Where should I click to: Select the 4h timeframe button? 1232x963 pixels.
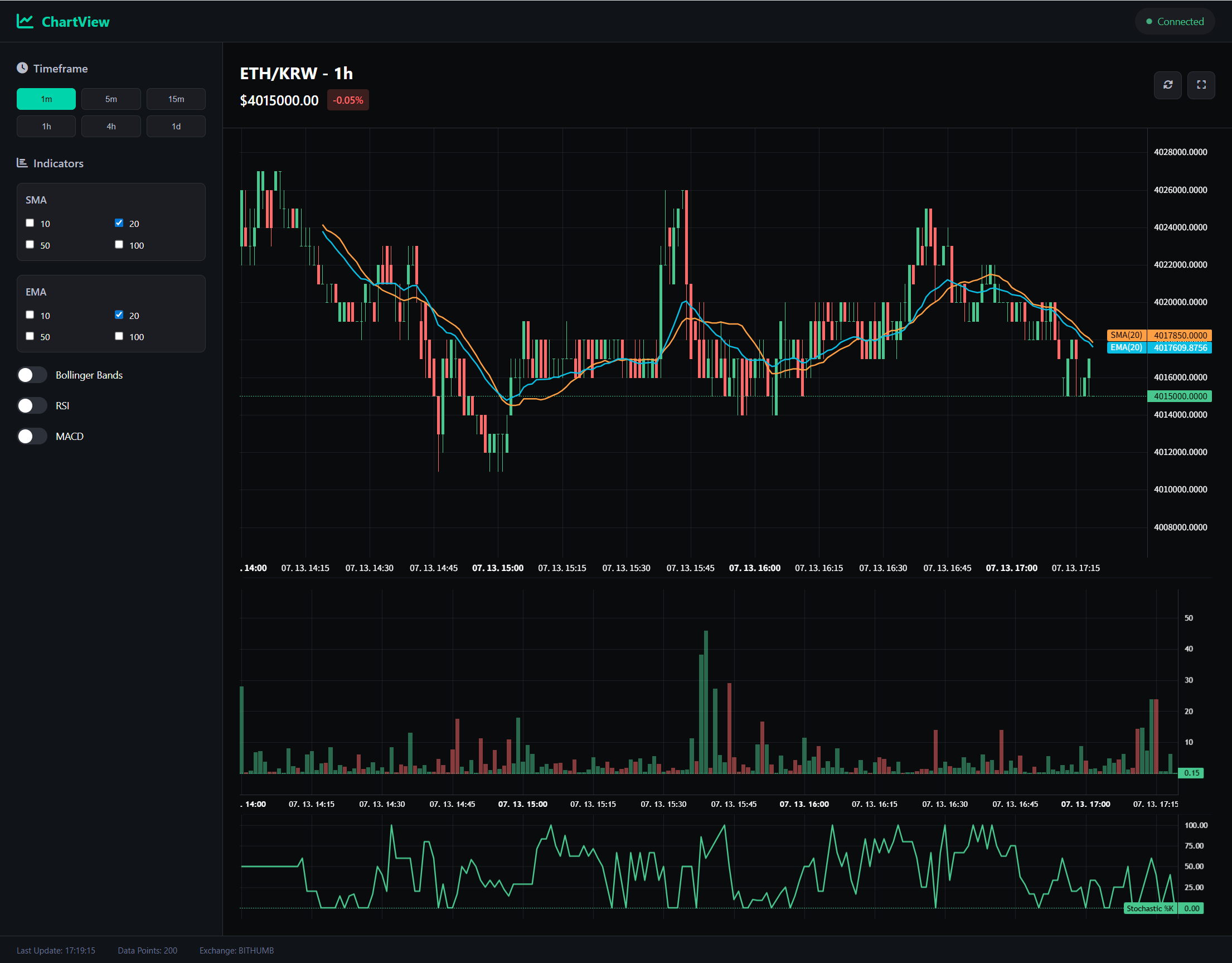(110, 126)
